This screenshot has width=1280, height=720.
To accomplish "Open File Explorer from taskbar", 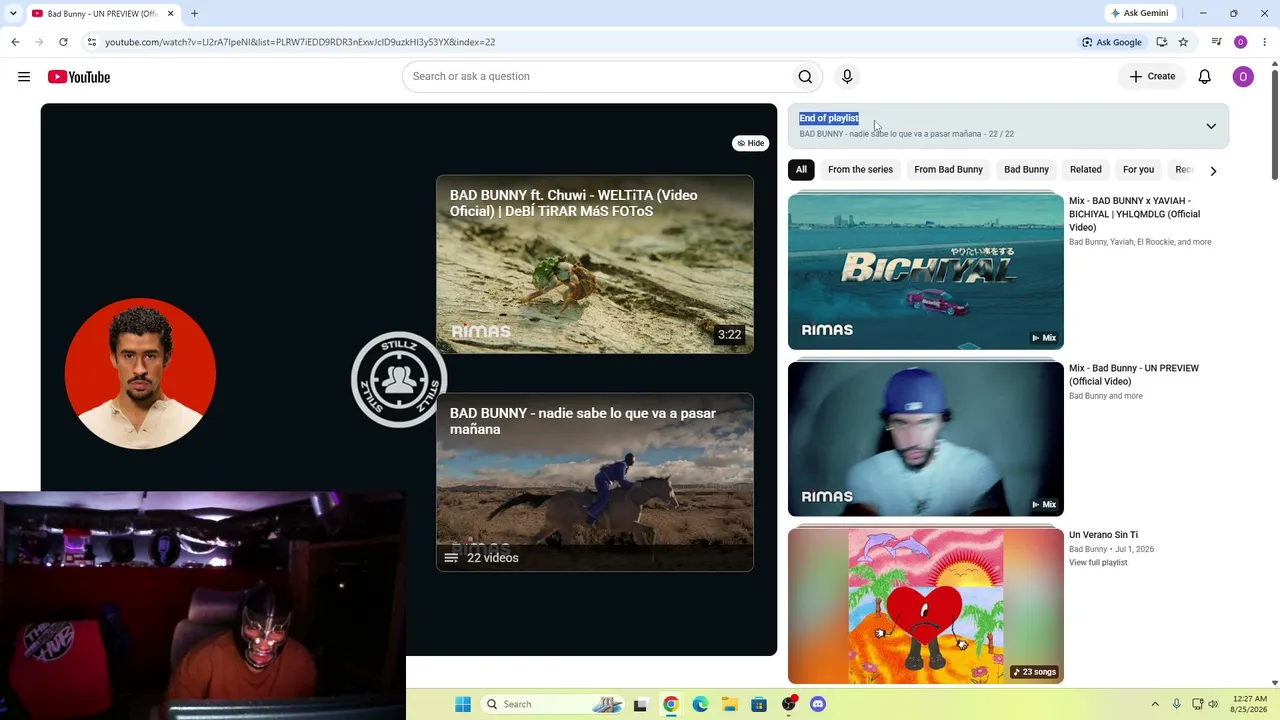I will tap(730, 704).
